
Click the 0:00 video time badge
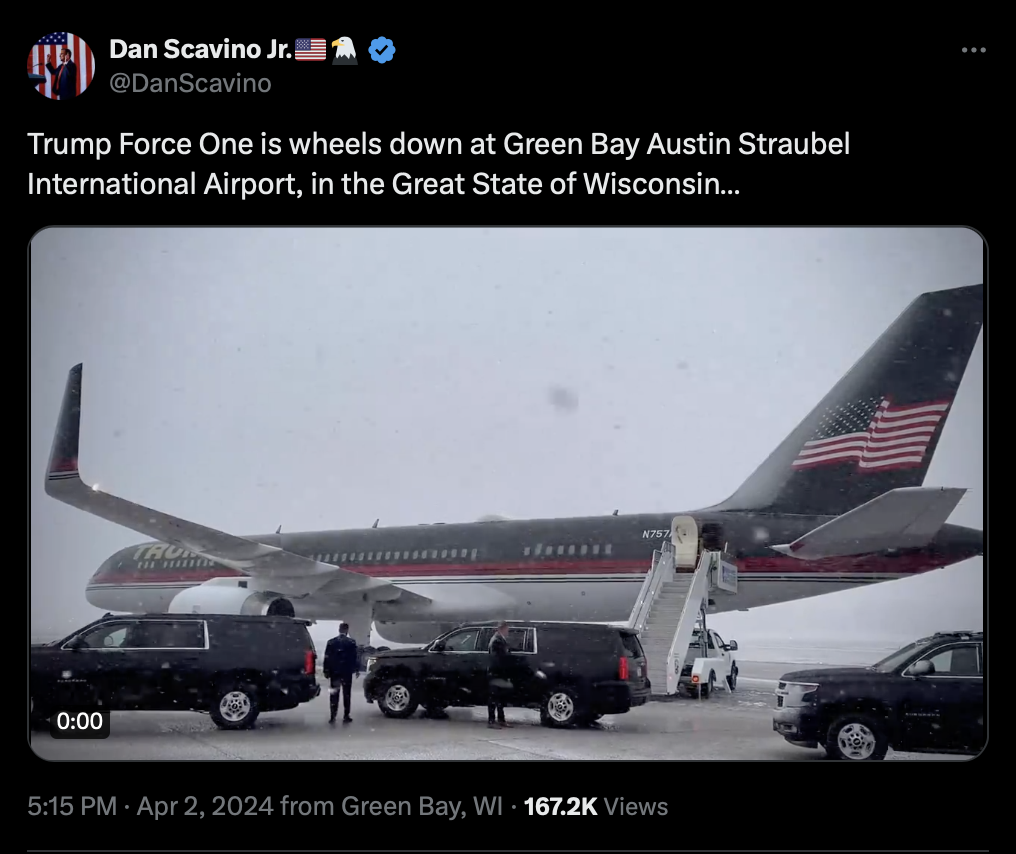click(79, 720)
